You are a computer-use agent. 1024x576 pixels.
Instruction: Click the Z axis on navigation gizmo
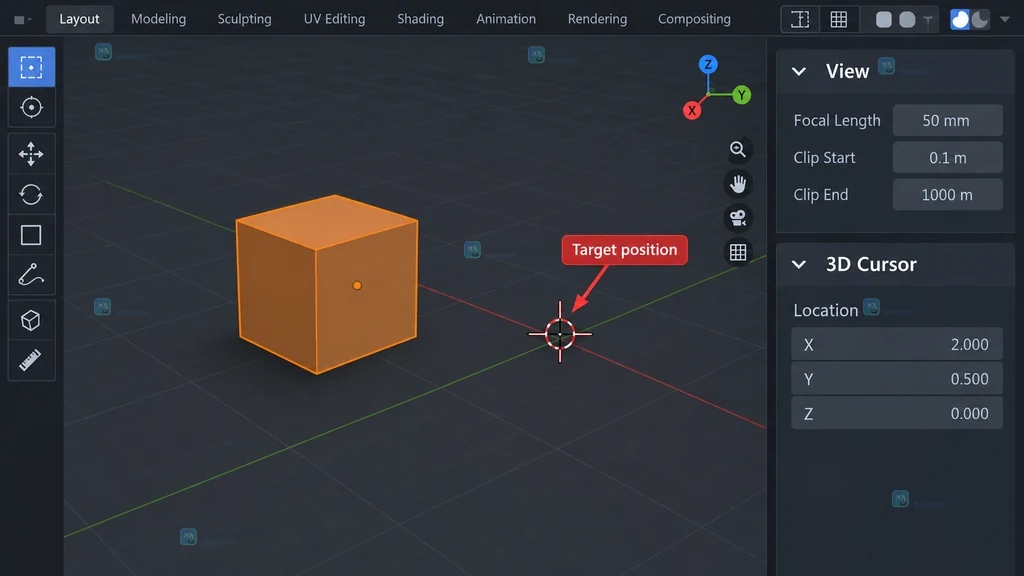tap(708, 65)
